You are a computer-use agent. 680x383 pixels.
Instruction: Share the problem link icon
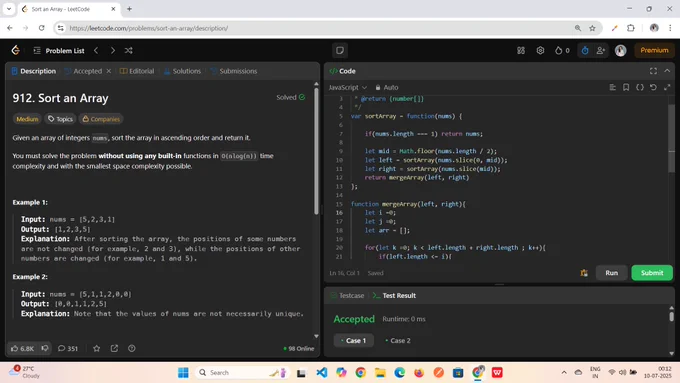tap(114, 348)
